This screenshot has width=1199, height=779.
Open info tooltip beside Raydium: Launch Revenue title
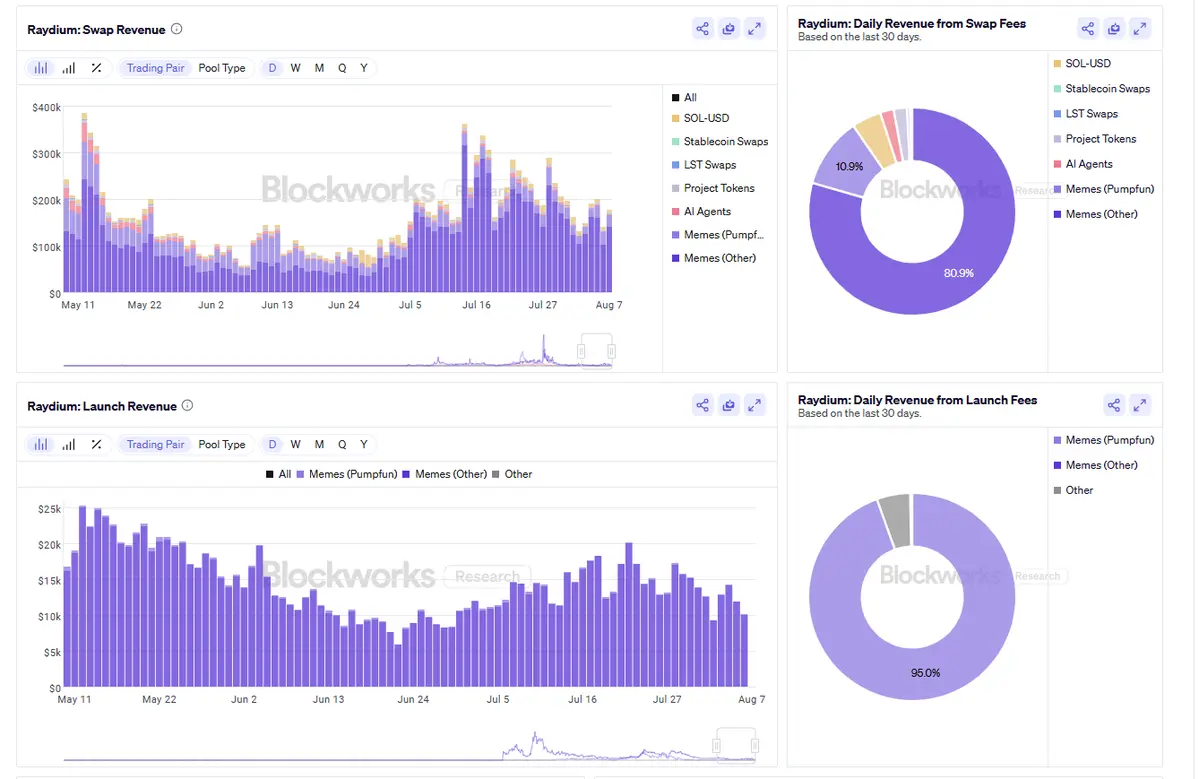[187, 405]
